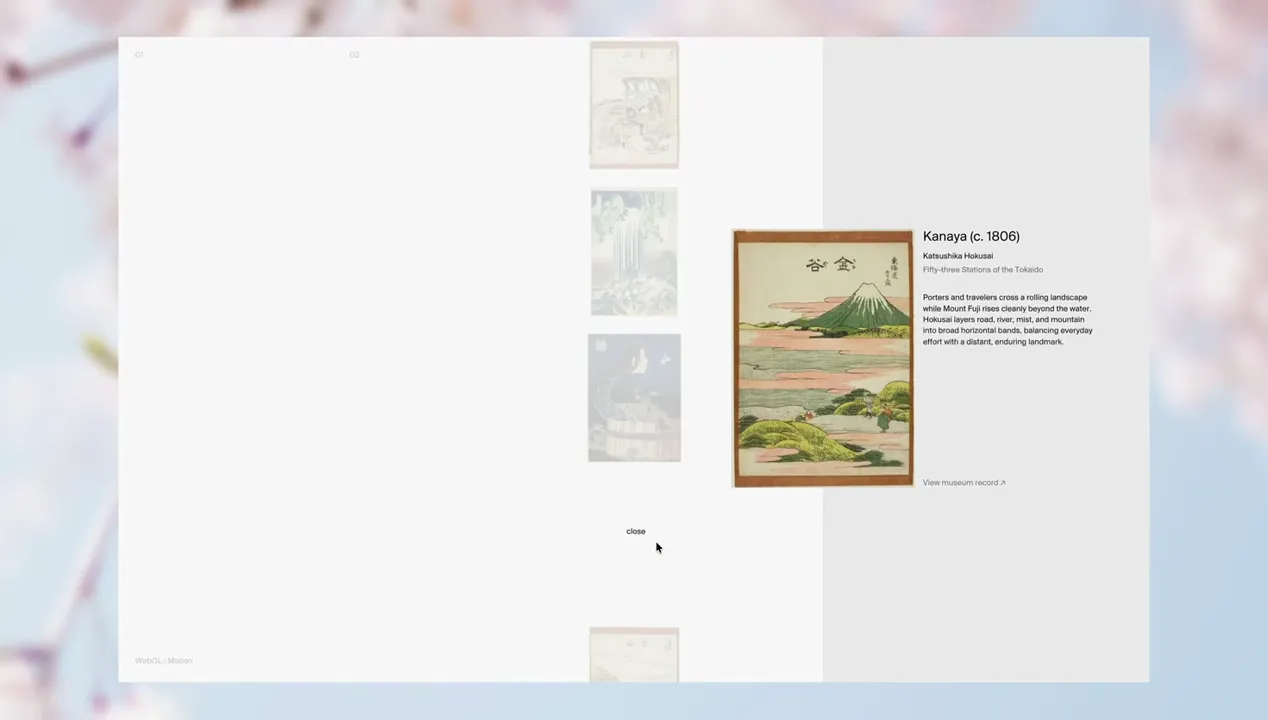
Task: Click the 02 column number label
Action: pos(354,54)
